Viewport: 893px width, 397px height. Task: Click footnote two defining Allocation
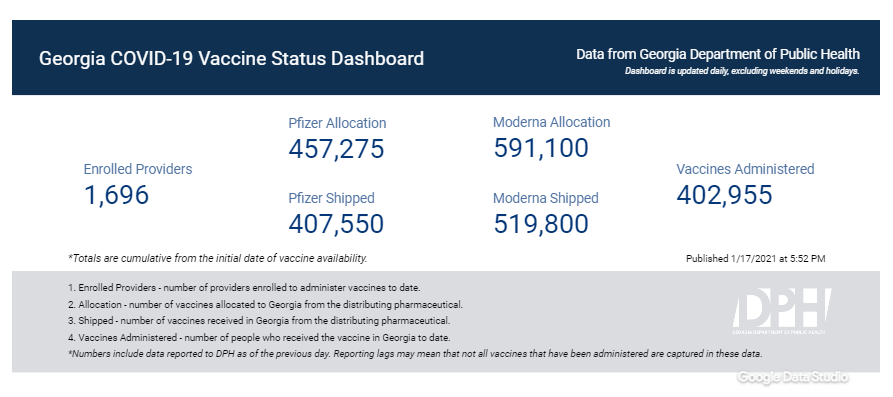[x=265, y=304]
